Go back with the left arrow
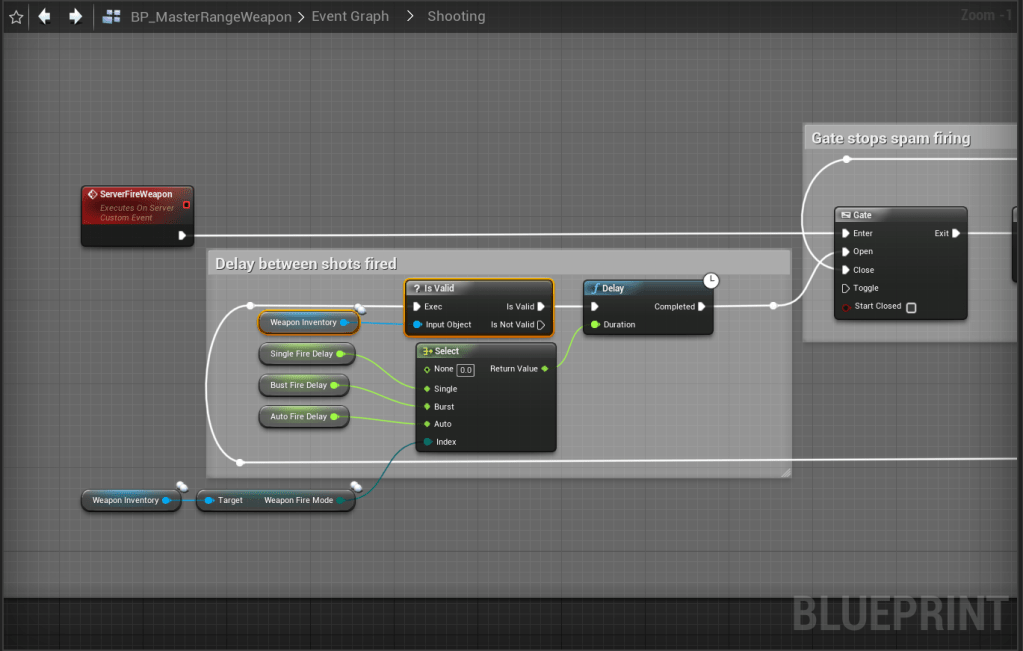 pyautogui.click(x=44, y=16)
